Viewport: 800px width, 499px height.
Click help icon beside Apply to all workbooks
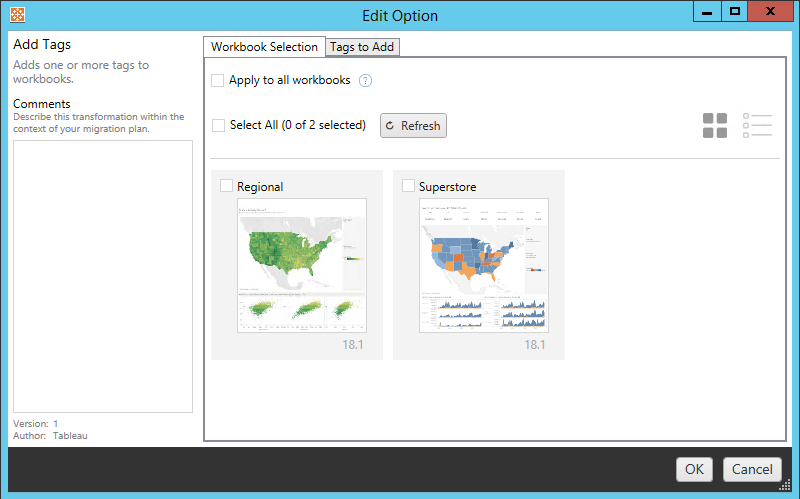[x=366, y=81]
